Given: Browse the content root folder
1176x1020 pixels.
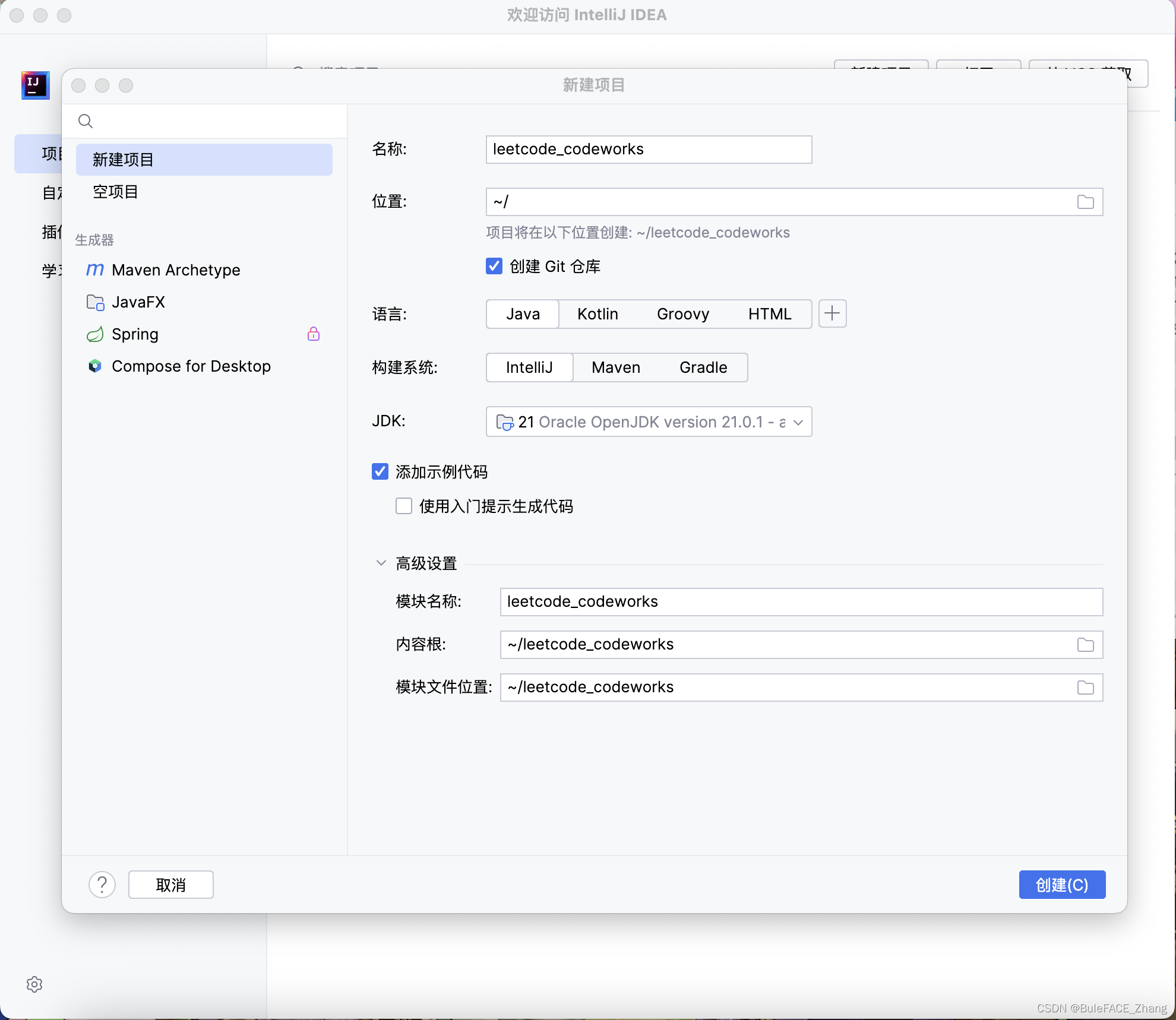Looking at the screenshot, I should coord(1085,645).
